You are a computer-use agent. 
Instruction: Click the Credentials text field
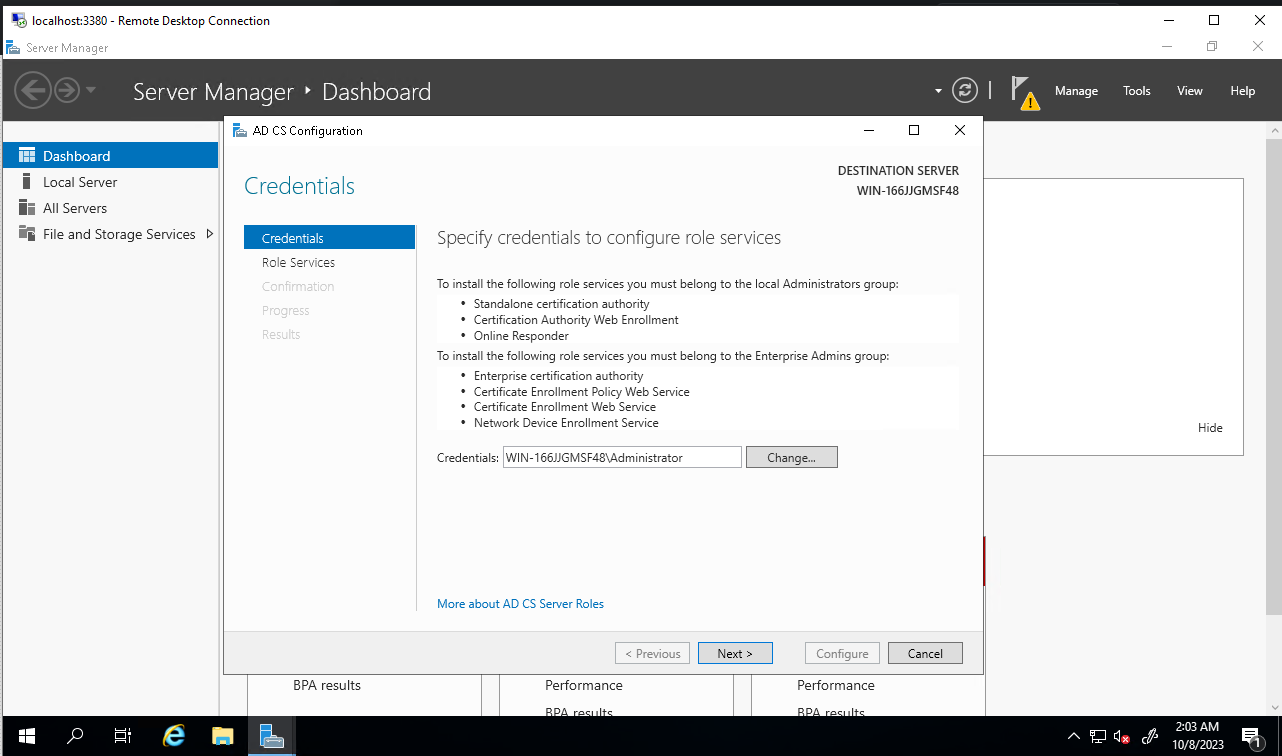click(622, 457)
